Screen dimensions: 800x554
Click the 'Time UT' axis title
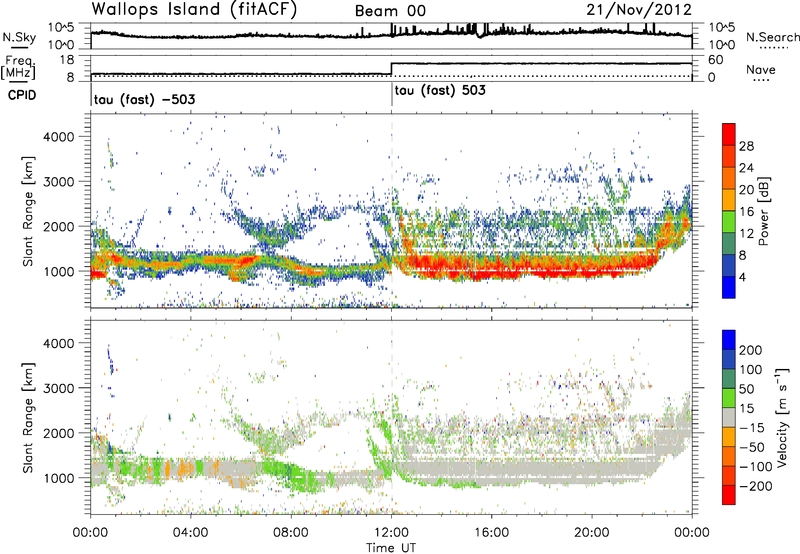coord(391,548)
